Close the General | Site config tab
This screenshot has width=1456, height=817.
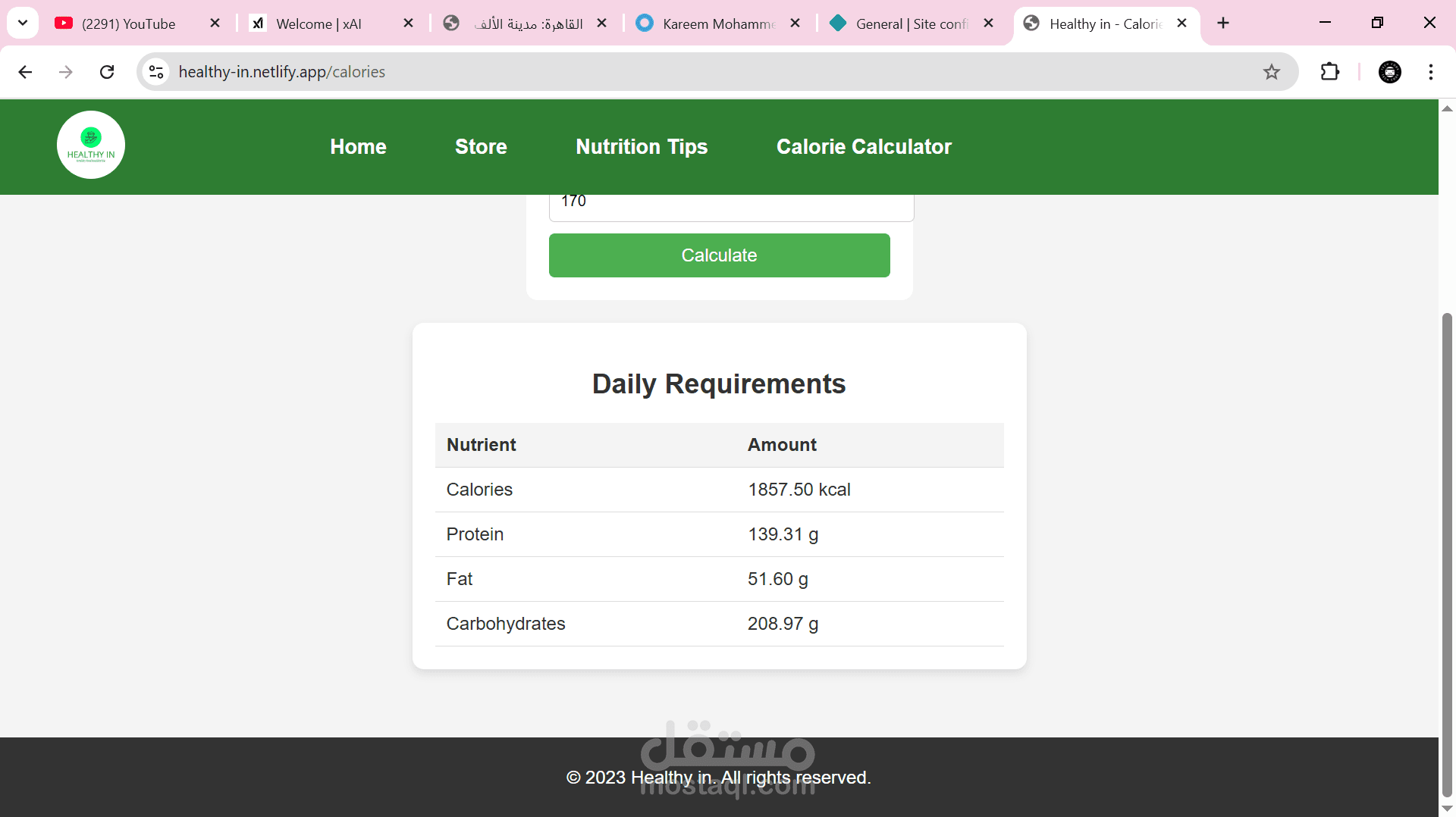pyautogui.click(x=988, y=23)
